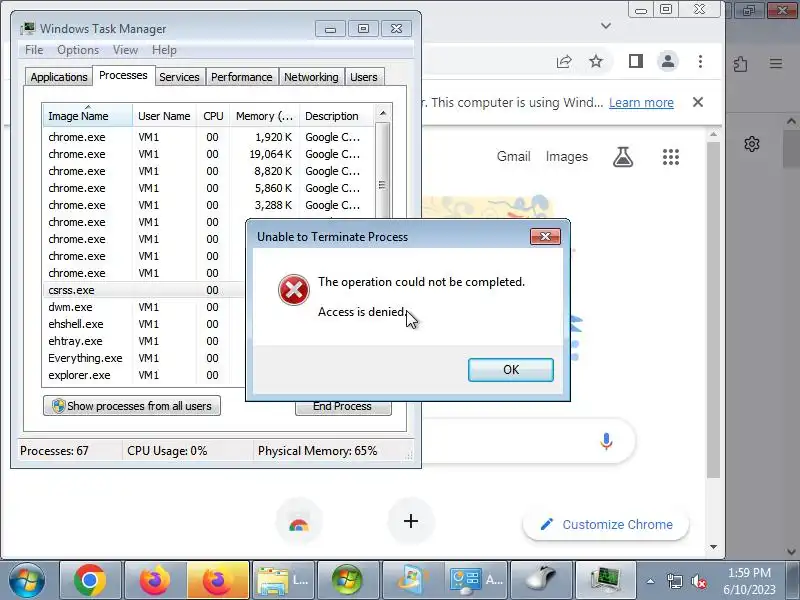Click the settings gear in background window
This screenshot has width=800, height=600.
[x=752, y=144]
